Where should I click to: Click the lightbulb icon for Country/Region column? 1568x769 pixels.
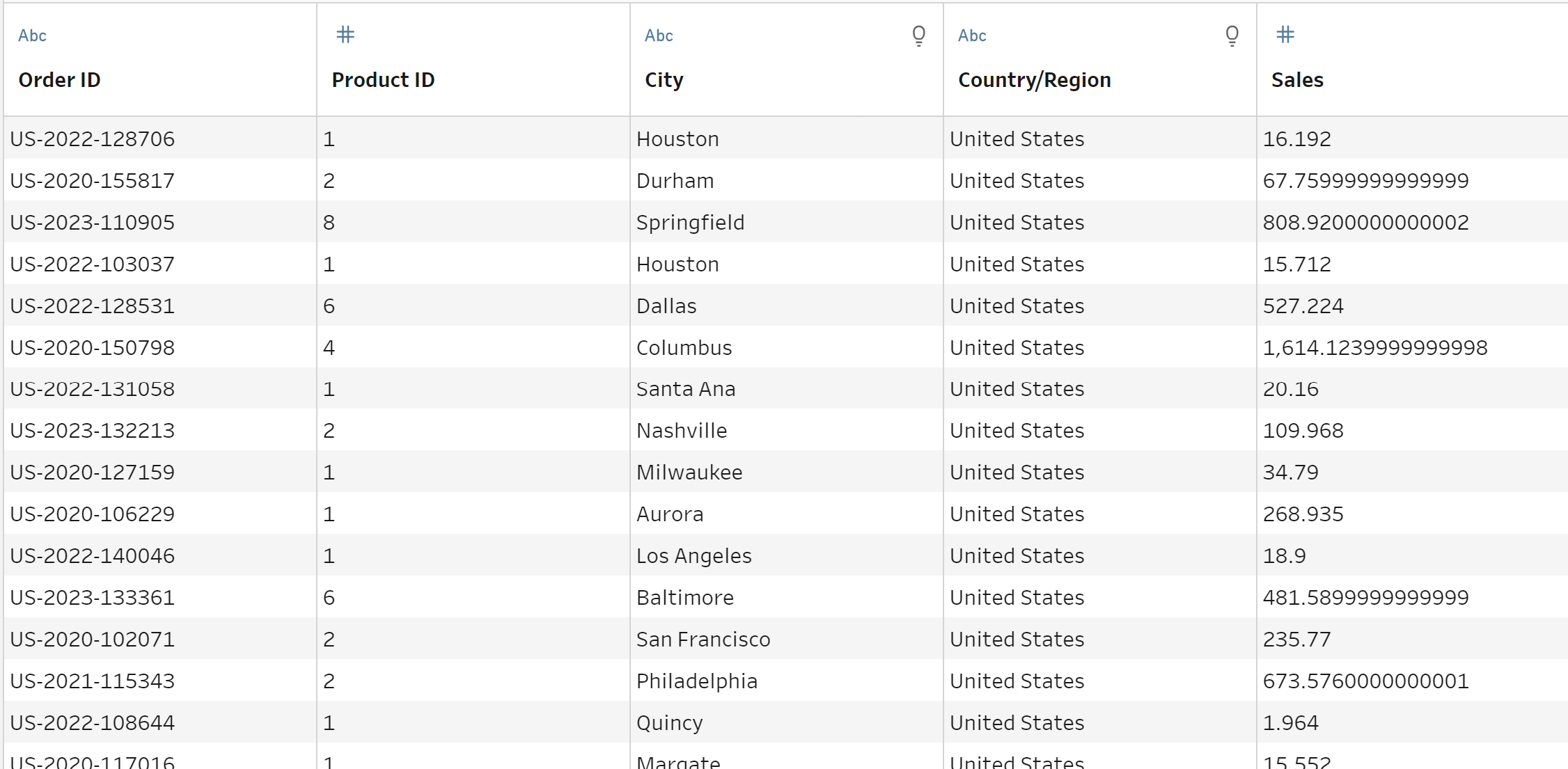click(x=1232, y=35)
